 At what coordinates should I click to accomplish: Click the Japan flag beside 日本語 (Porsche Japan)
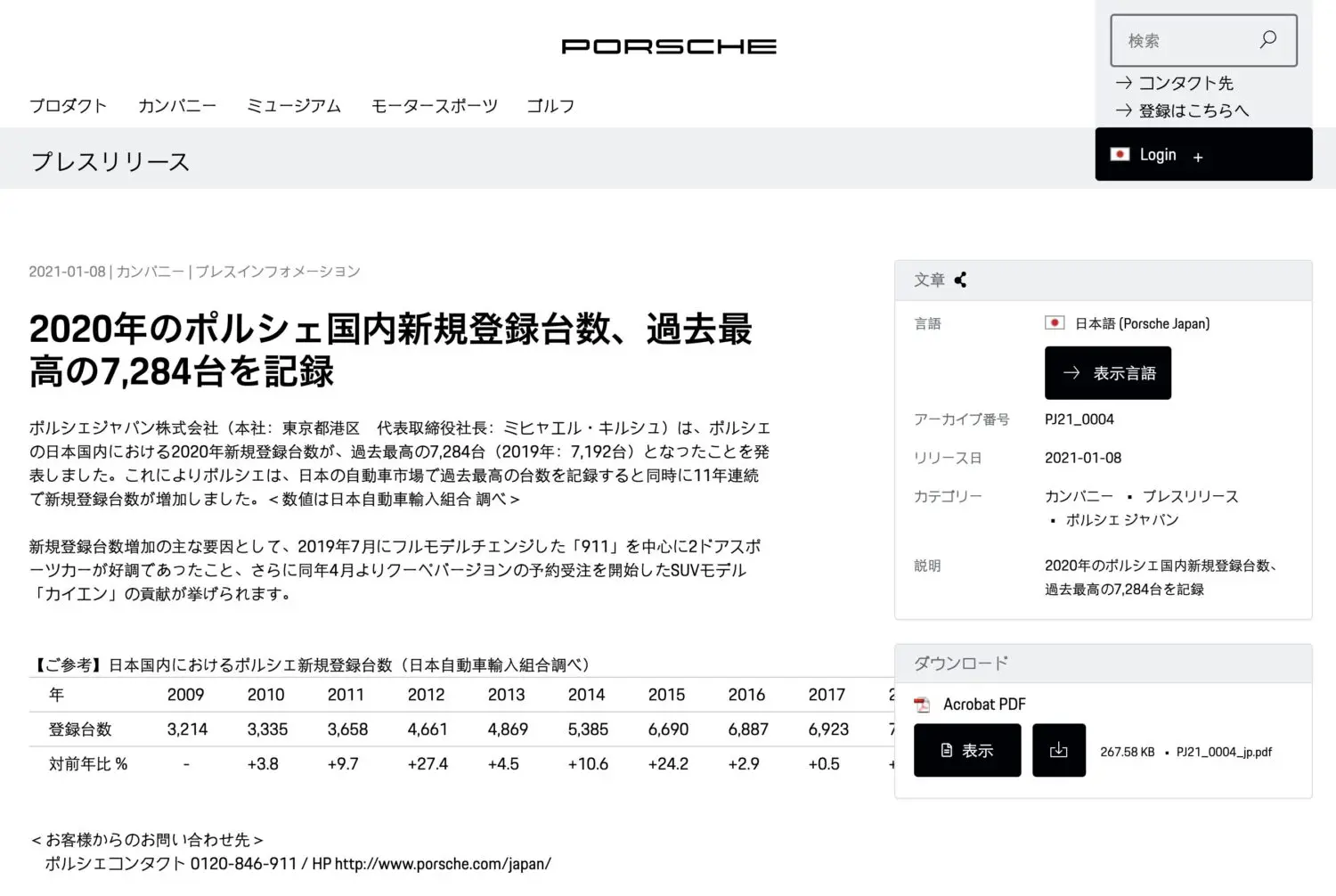[1055, 323]
